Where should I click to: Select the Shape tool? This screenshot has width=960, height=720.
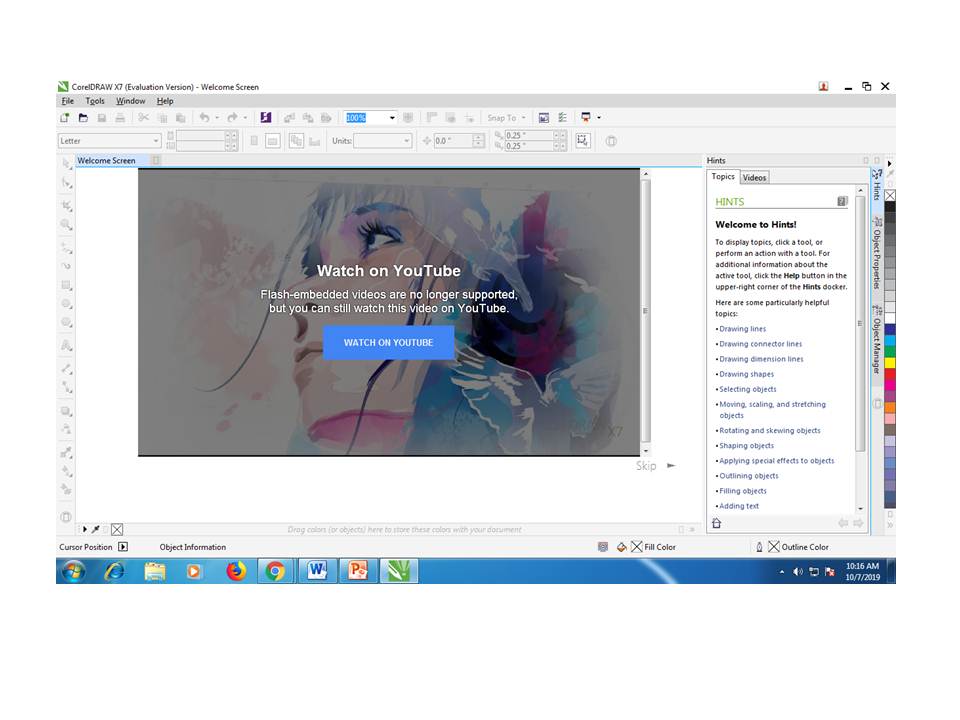coord(66,184)
